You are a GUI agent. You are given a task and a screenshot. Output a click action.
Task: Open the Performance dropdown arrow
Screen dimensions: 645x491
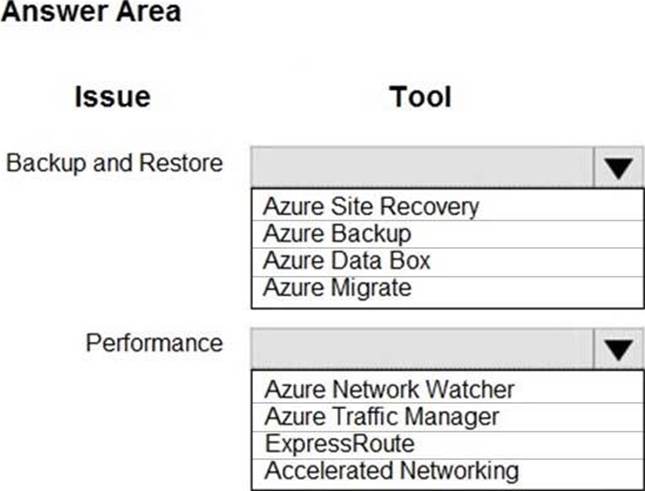click(x=619, y=348)
